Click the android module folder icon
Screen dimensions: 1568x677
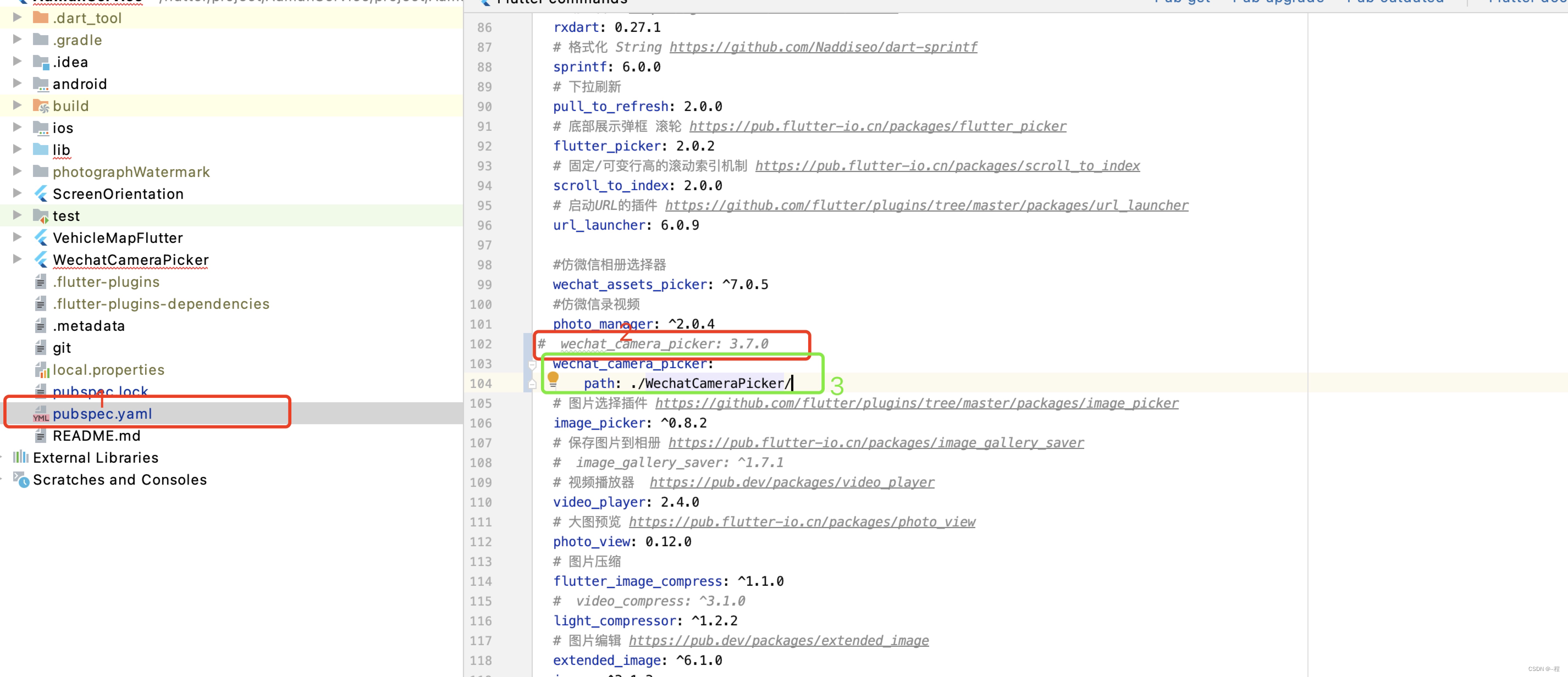pos(40,84)
